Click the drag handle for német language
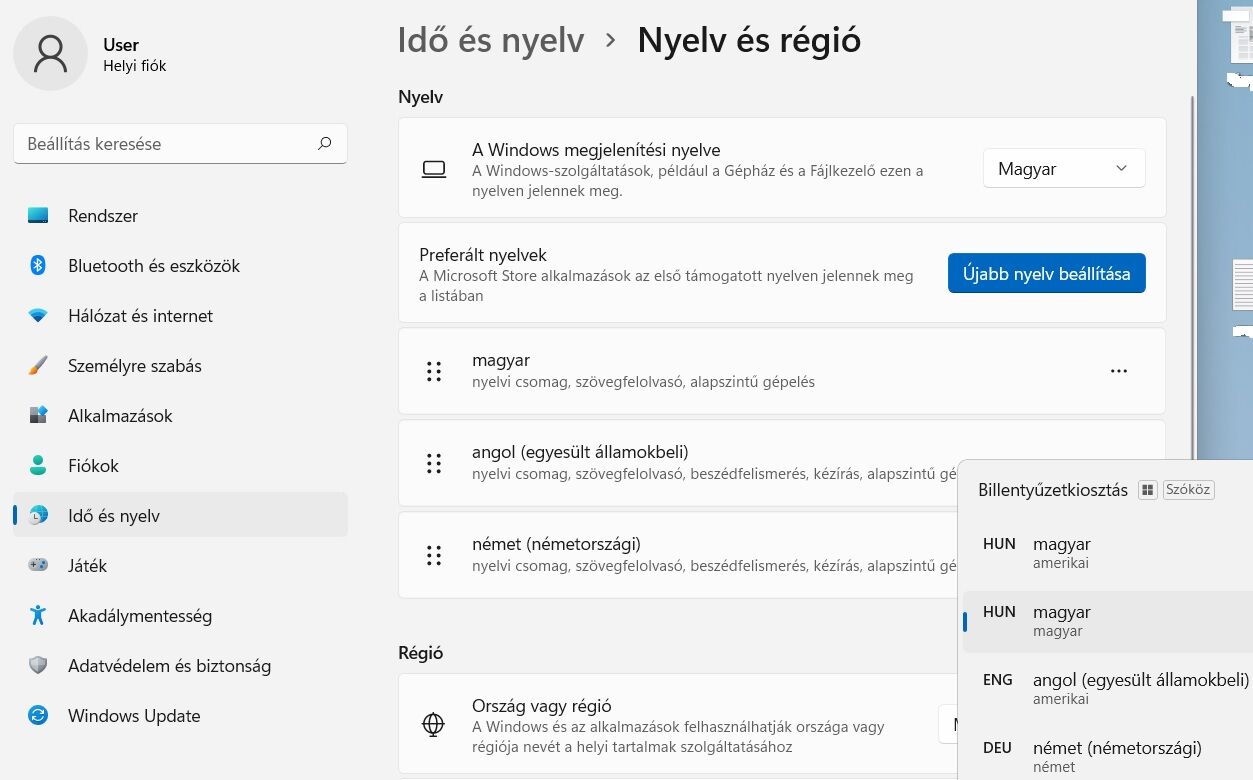 434,555
